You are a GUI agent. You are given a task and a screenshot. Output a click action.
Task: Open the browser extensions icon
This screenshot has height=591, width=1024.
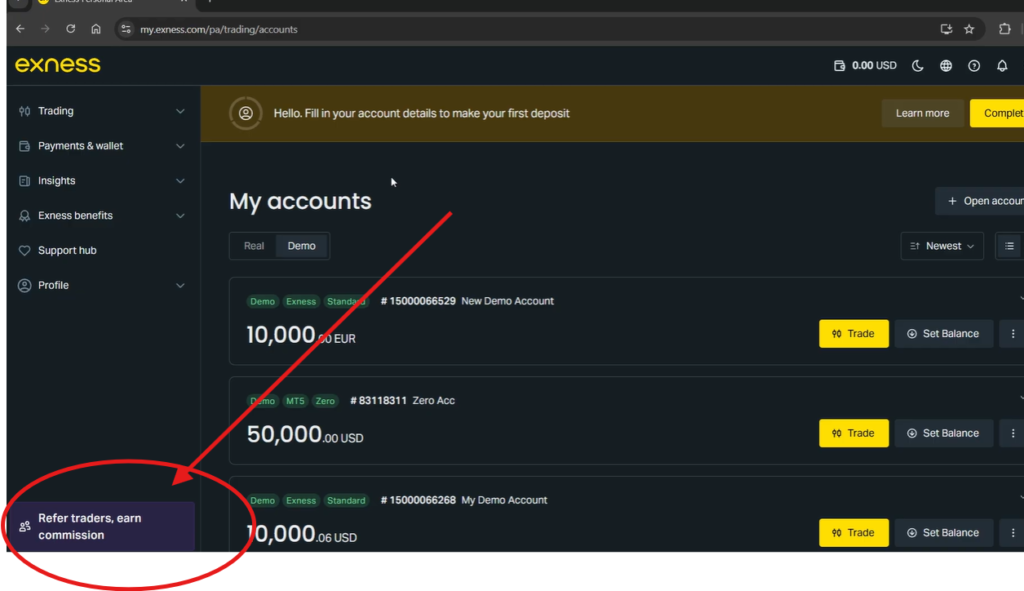(x=1004, y=29)
